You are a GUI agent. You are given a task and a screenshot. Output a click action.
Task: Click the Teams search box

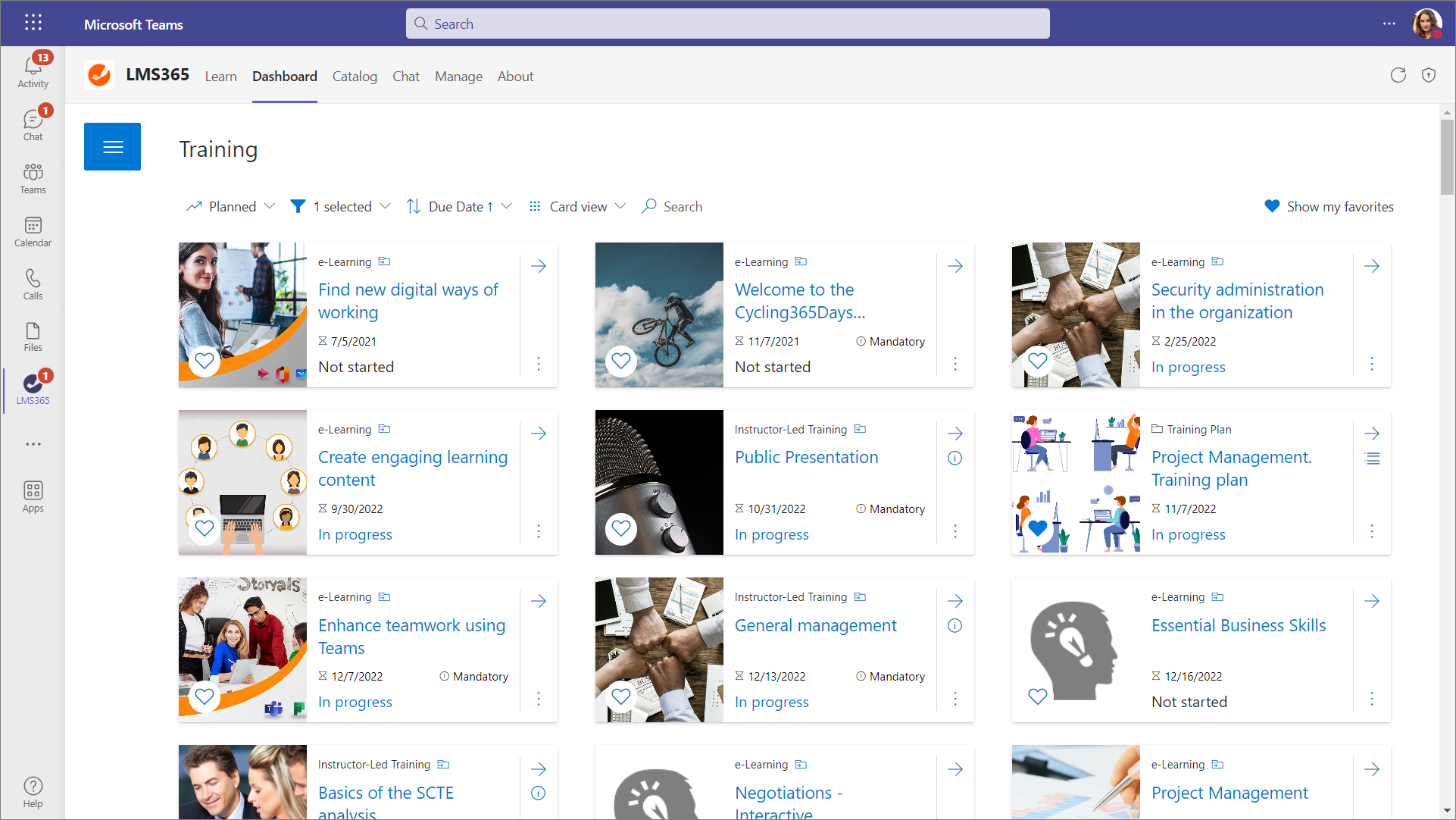[x=727, y=23]
